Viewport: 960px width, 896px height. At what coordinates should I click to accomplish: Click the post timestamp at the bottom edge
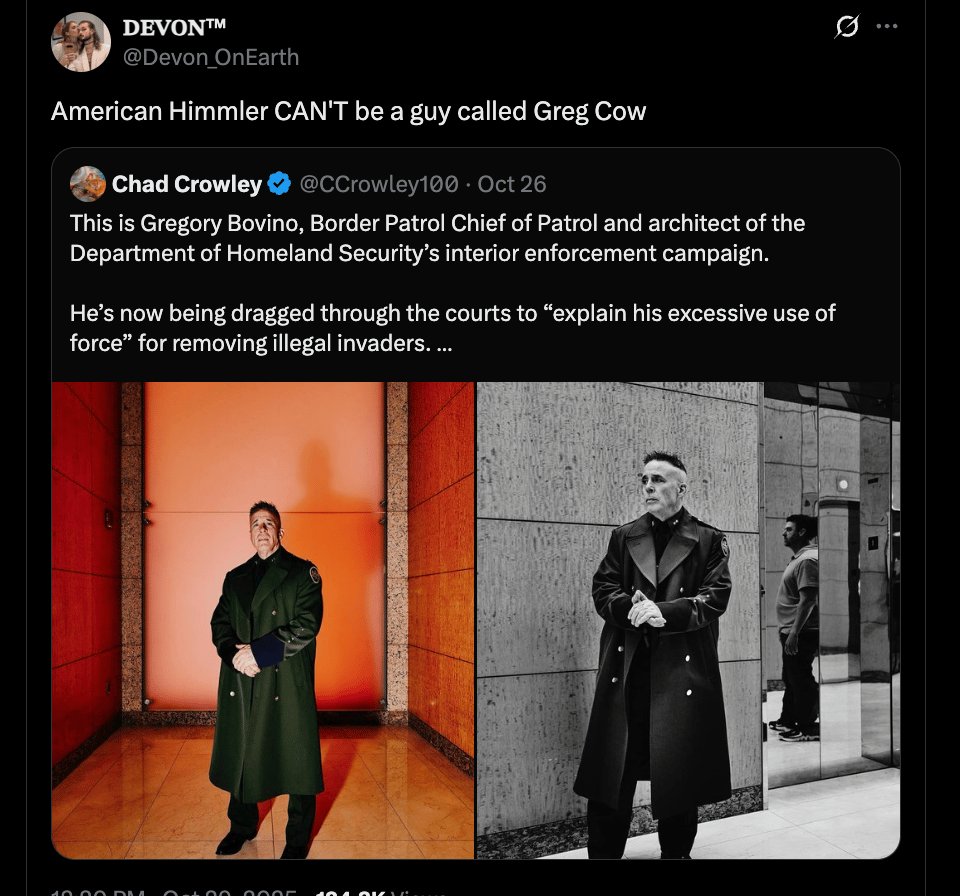coord(174,892)
